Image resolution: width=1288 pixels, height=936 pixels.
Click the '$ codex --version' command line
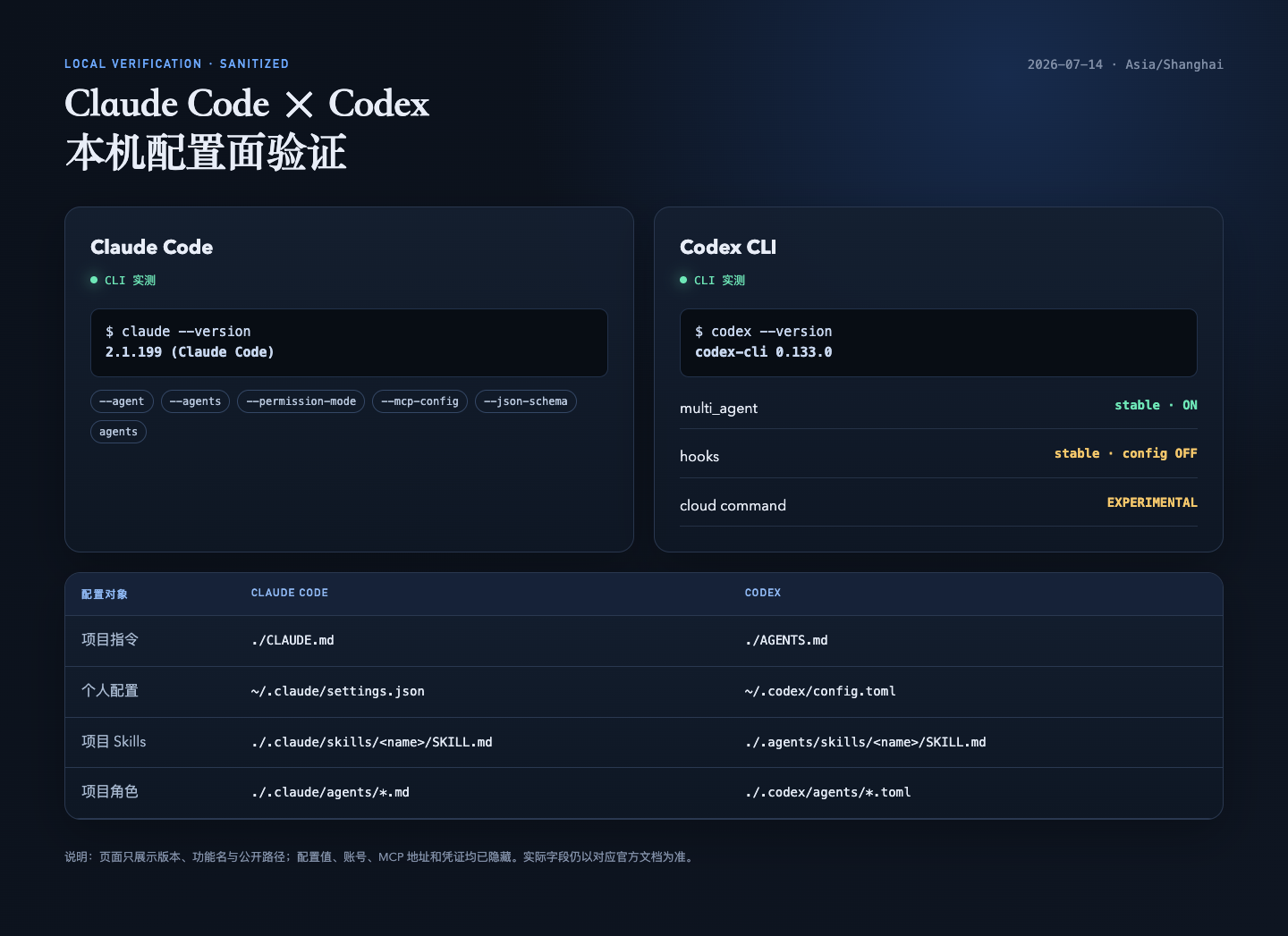pos(764,332)
